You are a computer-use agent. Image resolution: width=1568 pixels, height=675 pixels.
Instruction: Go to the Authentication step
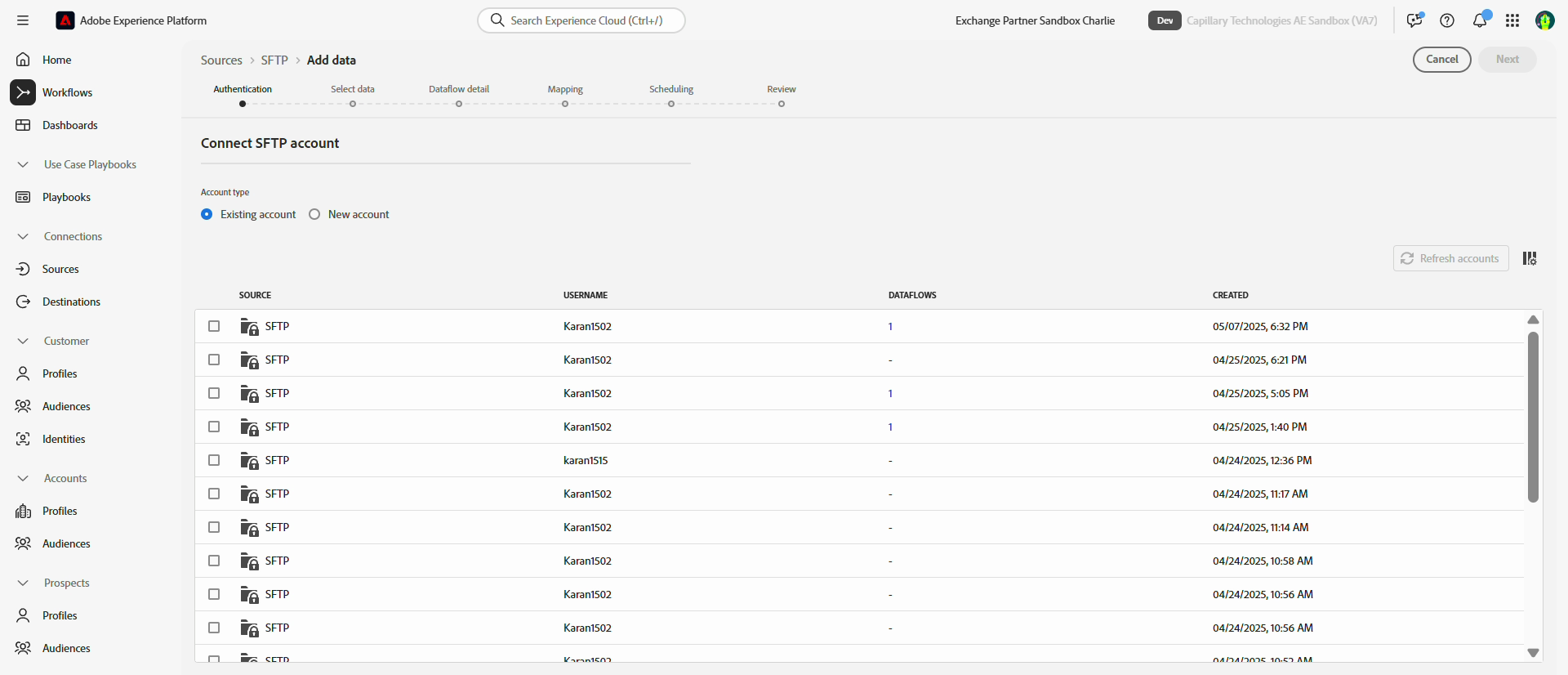point(243,96)
